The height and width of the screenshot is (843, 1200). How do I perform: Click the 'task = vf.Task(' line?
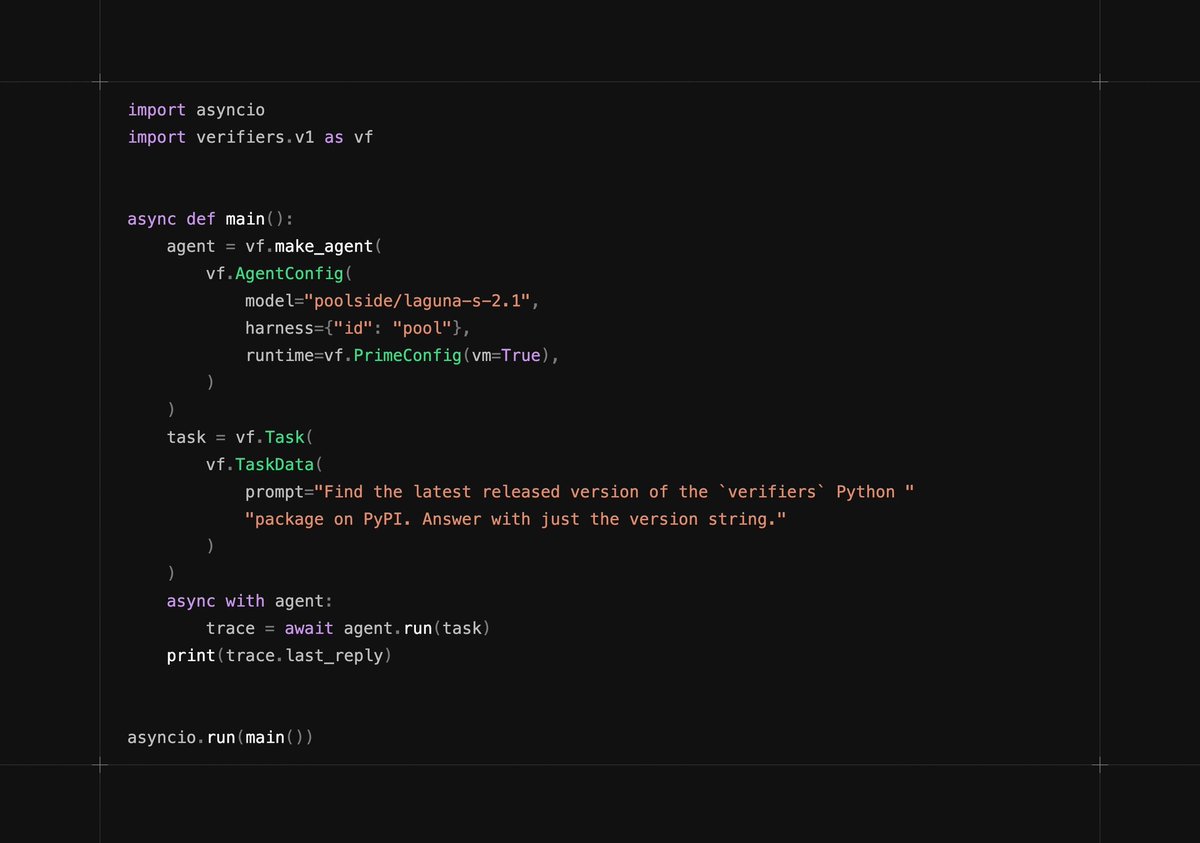(x=240, y=437)
